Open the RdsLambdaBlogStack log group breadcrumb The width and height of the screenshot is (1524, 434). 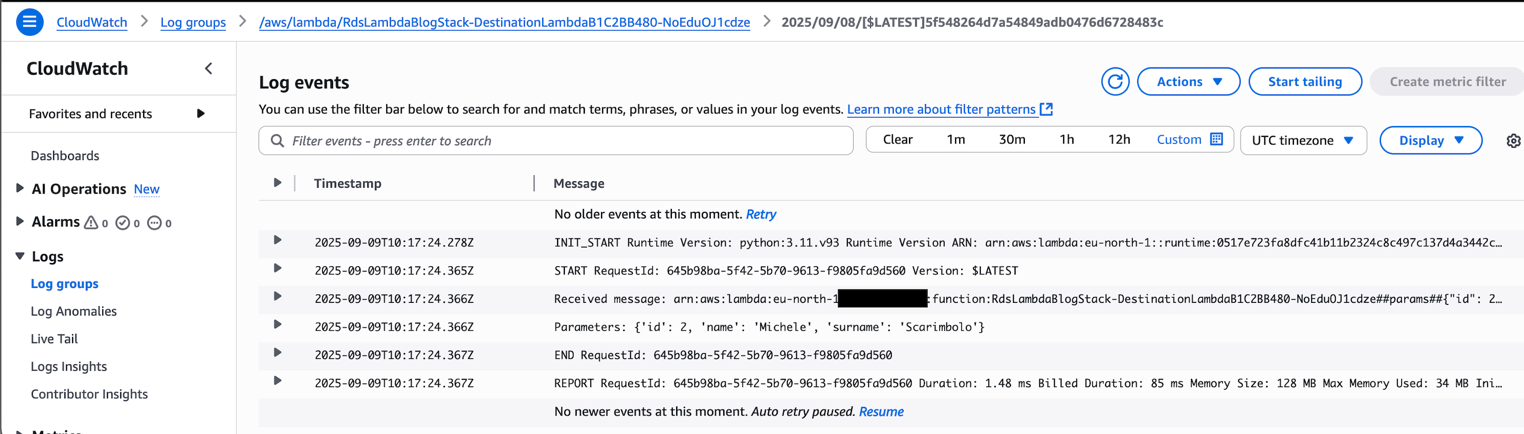coord(504,22)
